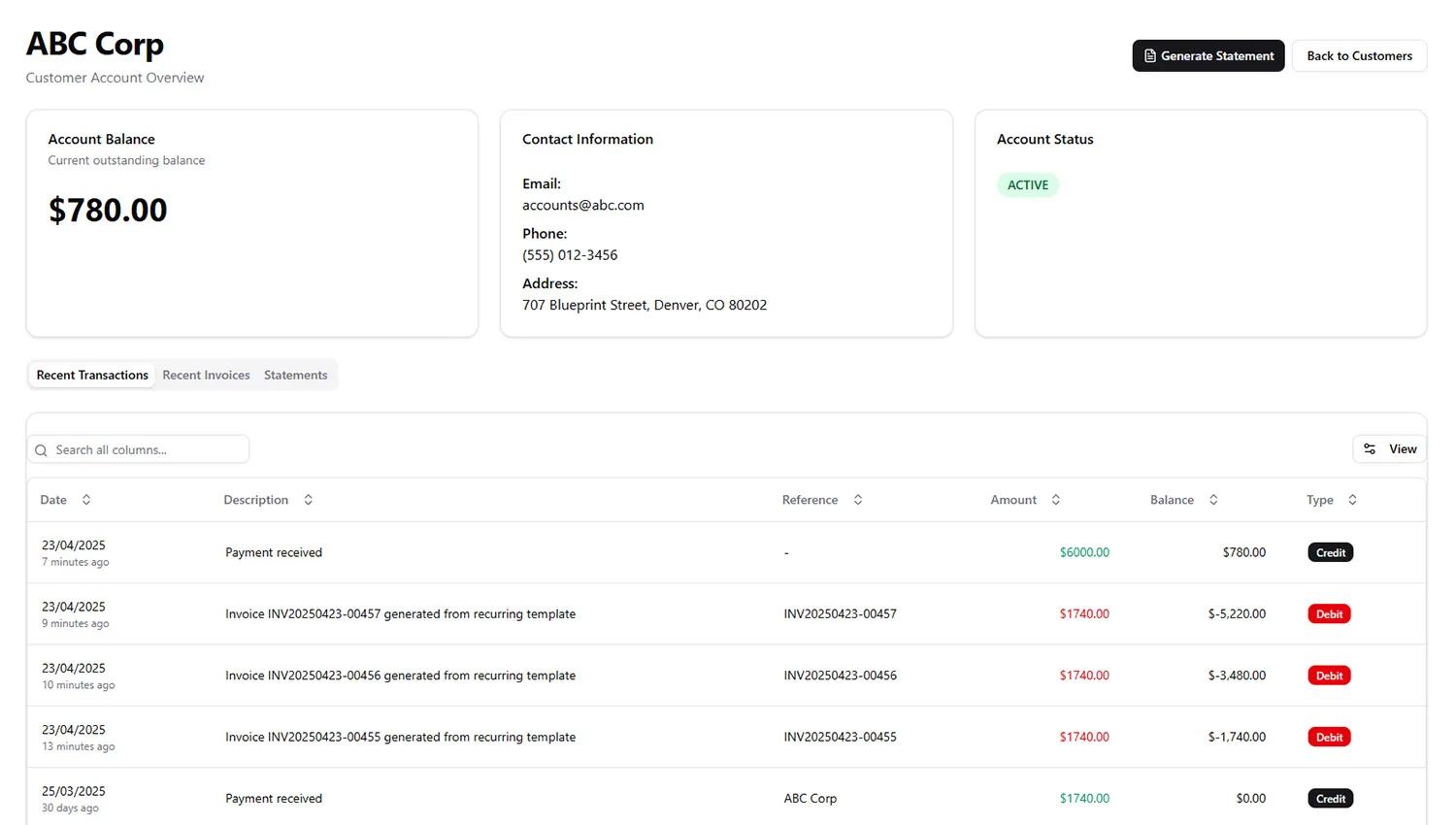Click the Reference column header label

[x=811, y=500]
